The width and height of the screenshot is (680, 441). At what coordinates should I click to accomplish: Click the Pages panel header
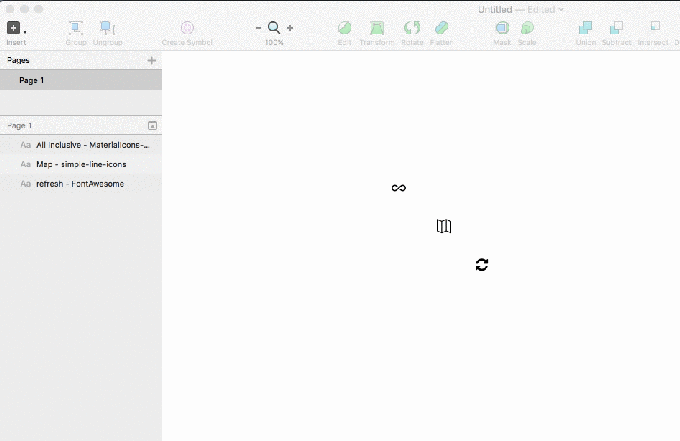coord(18,60)
